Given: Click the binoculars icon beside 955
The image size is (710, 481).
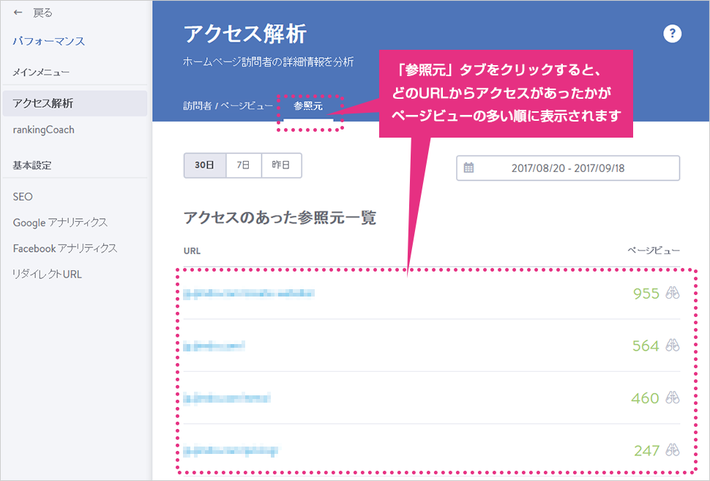Looking at the screenshot, I should (x=672, y=293).
